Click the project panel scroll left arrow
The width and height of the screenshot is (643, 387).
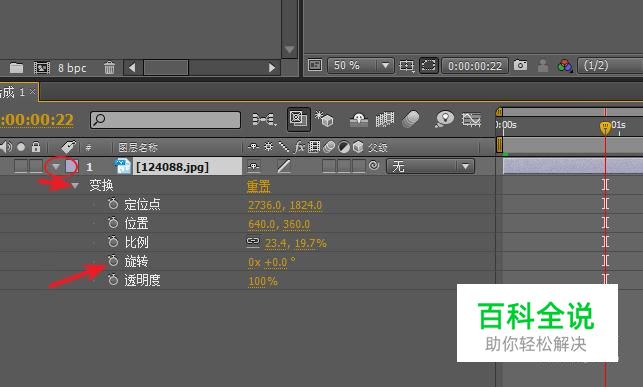click(x=132, y=67)
